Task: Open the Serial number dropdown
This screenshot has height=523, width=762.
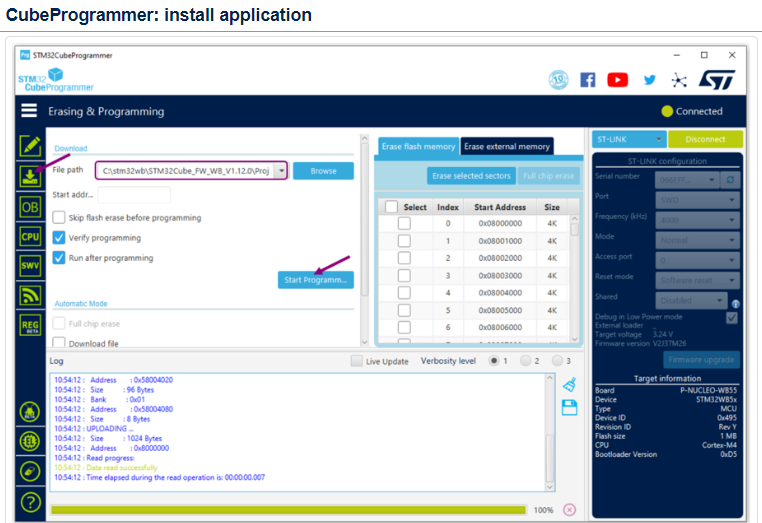Action: tap(688, 180)
